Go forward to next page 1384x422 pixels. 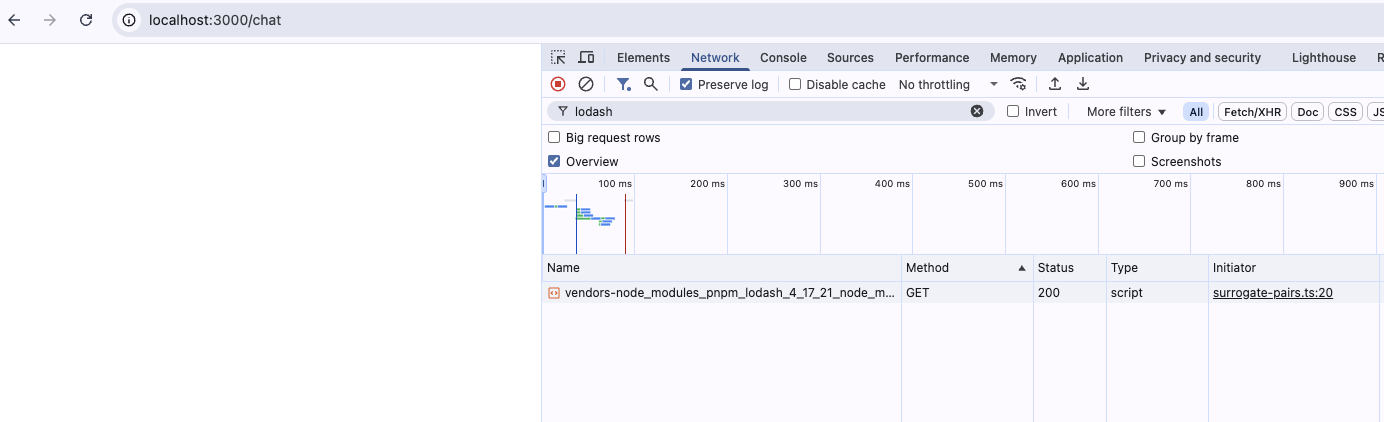tap(50, 20)
